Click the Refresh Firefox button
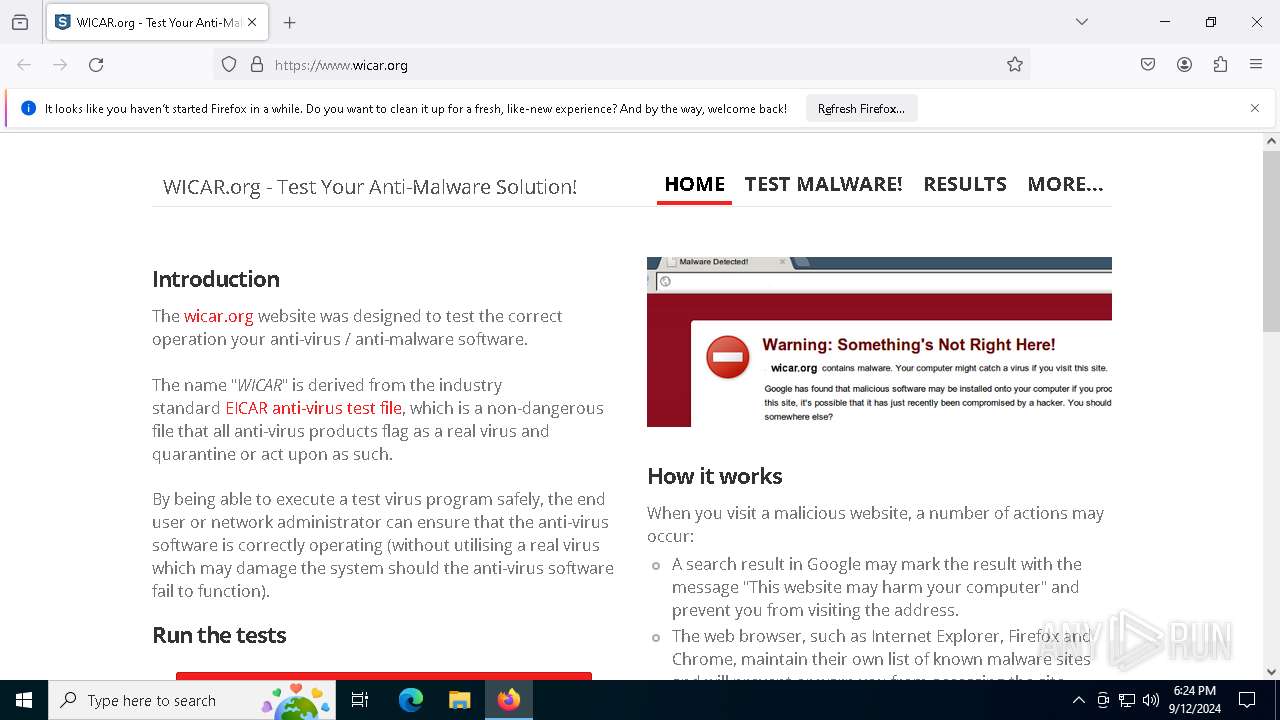This screenshot has height=720, width=1280. 861,109
